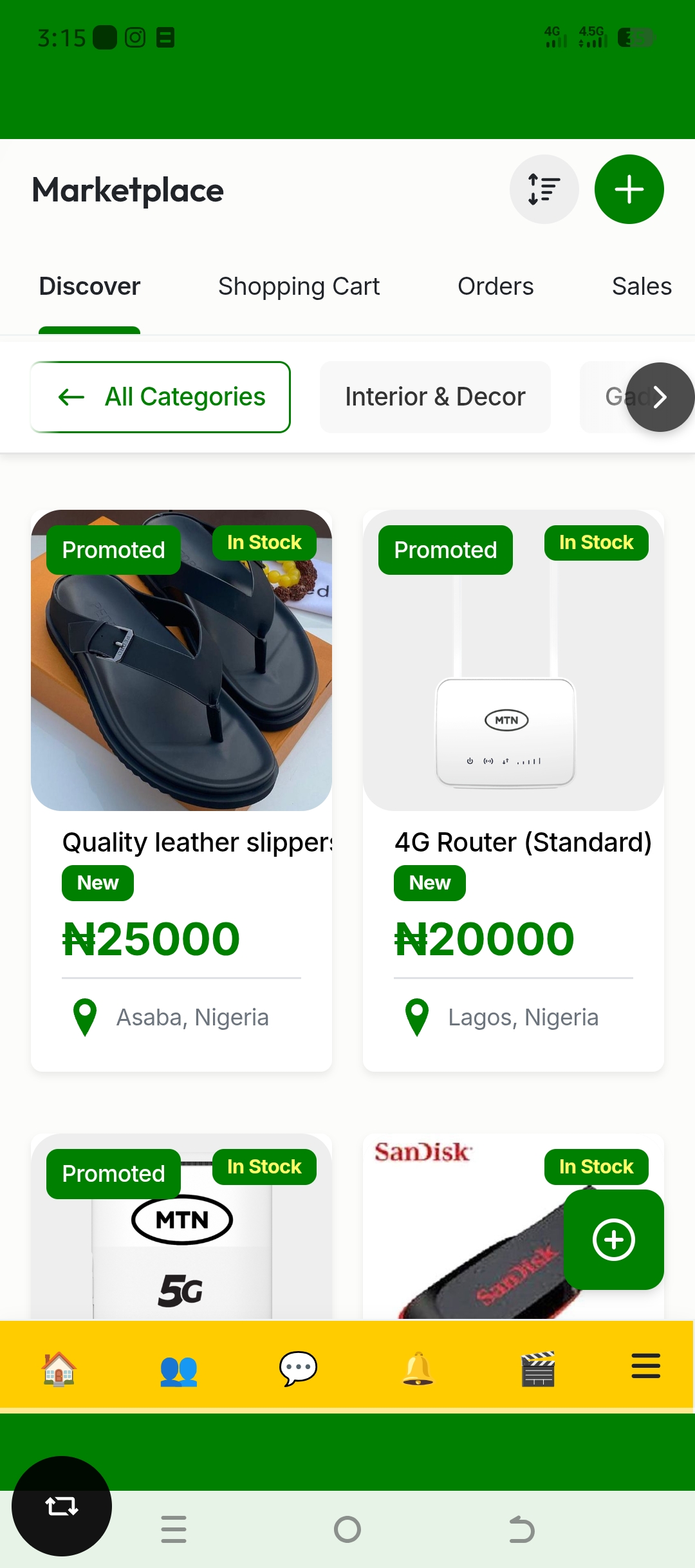695x1568 pixels.
Task: Open the notifications bell icon
Action: [418, 1368]
